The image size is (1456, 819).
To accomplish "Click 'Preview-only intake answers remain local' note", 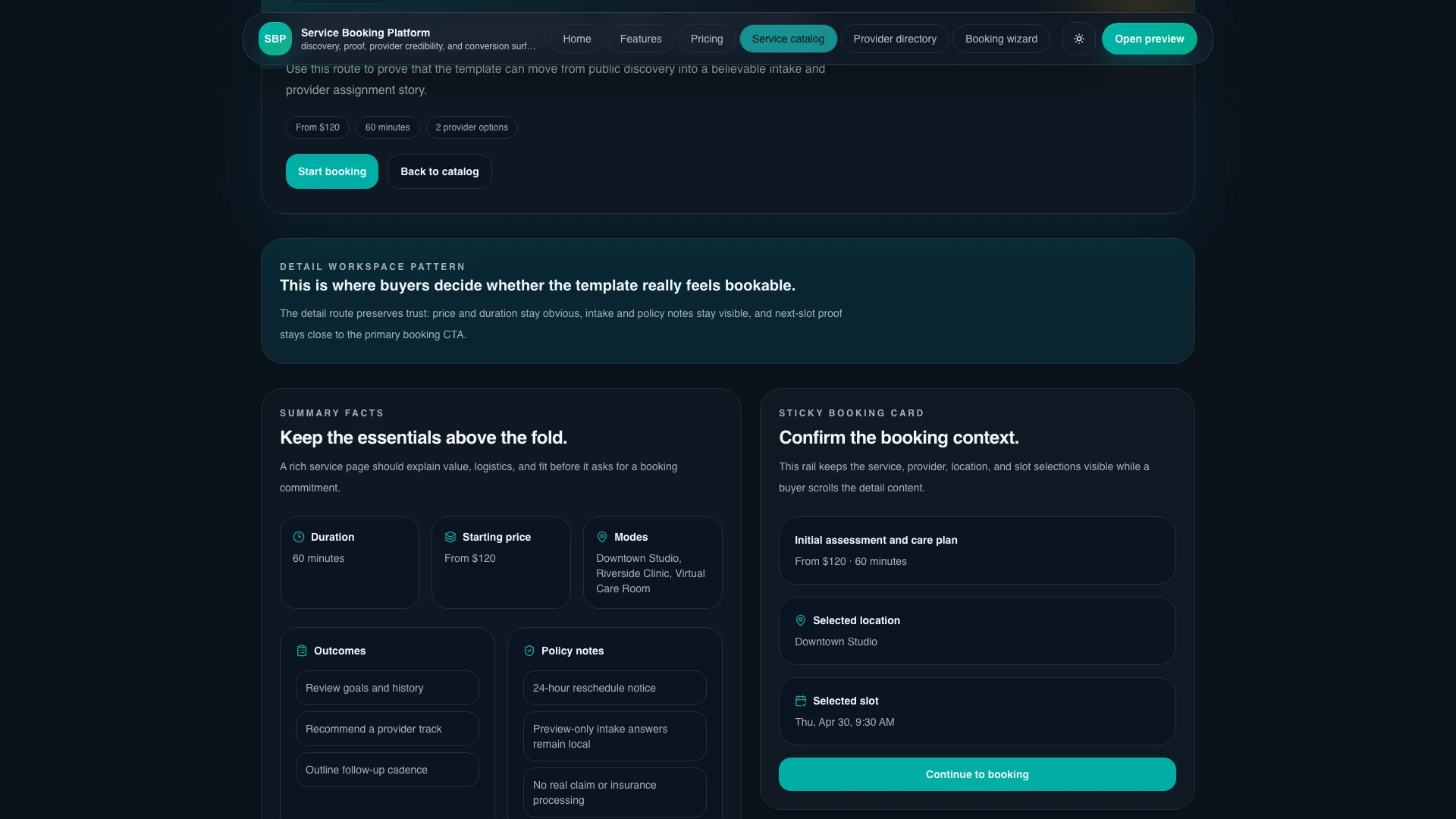I will pos(615,736).
